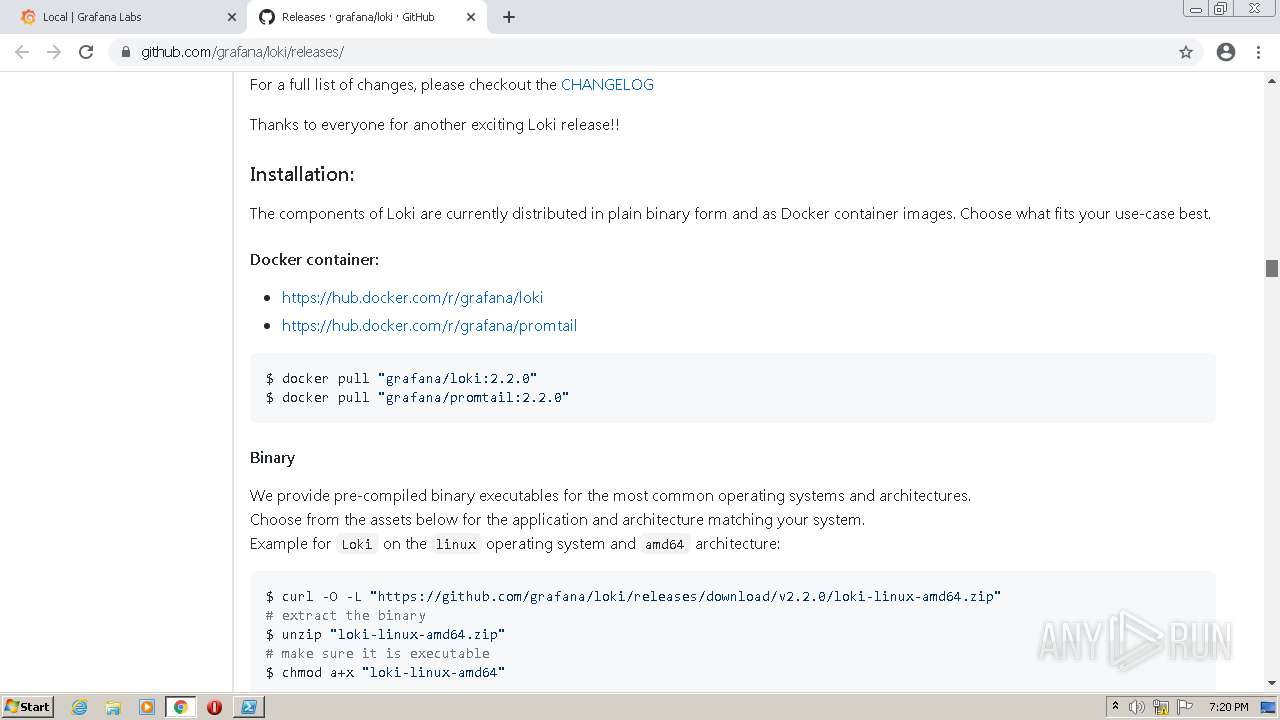Click the page scrollbar thumb
This screenshot has height=720, width=1280.
click(1272, 268)
